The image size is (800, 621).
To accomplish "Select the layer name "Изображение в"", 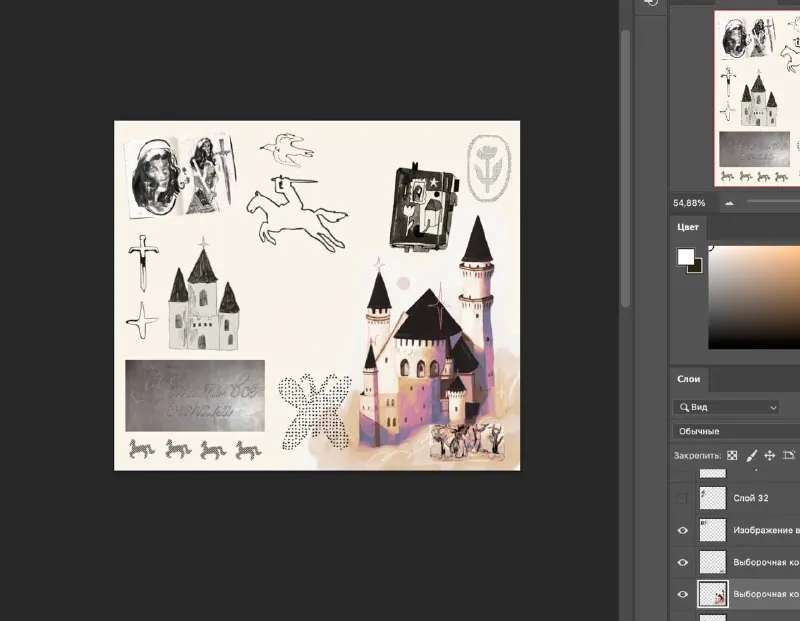I will coord(766,530).
